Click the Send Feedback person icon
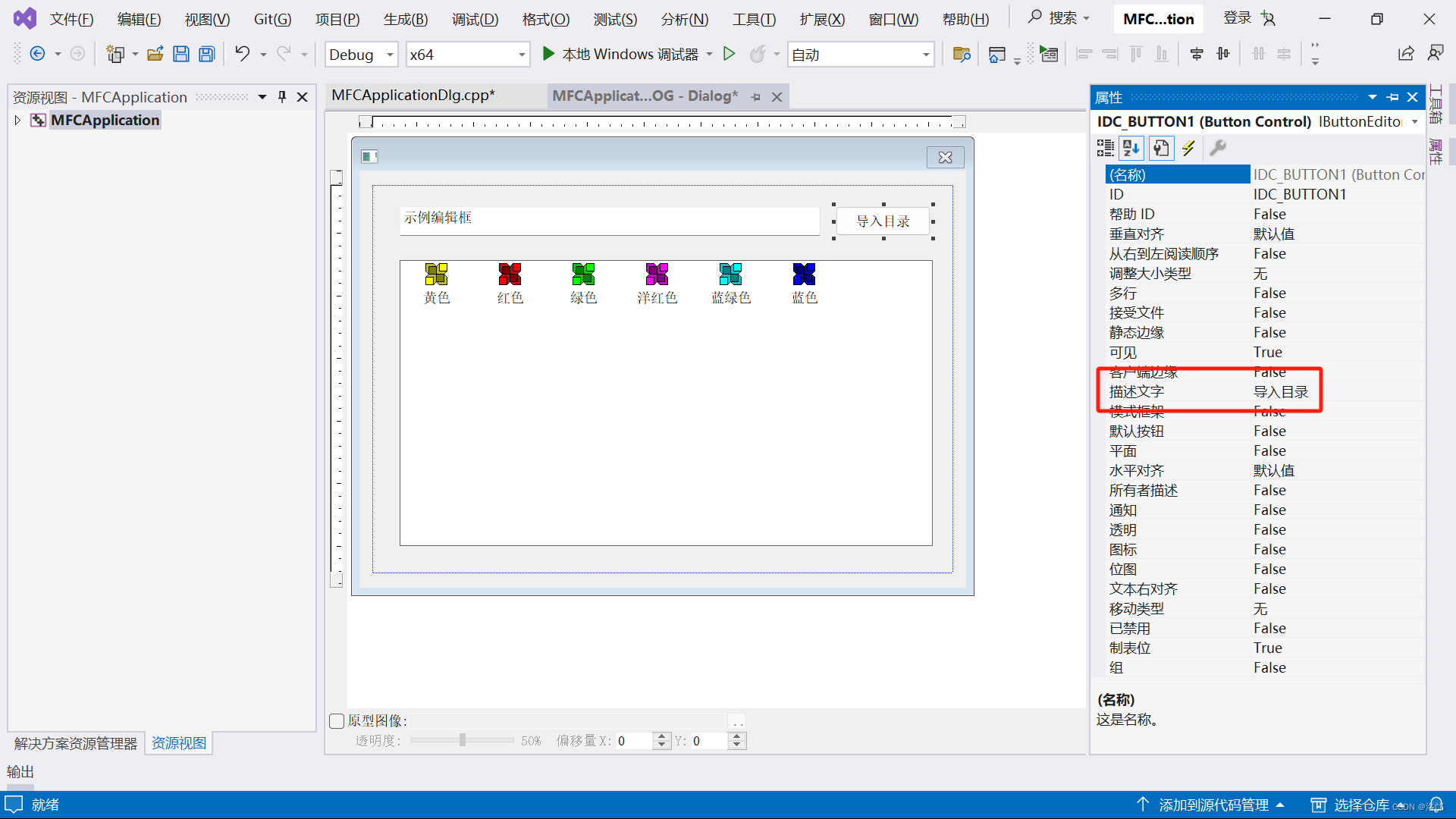The width and height of the screenshot is (1456, 819). 1436,53
